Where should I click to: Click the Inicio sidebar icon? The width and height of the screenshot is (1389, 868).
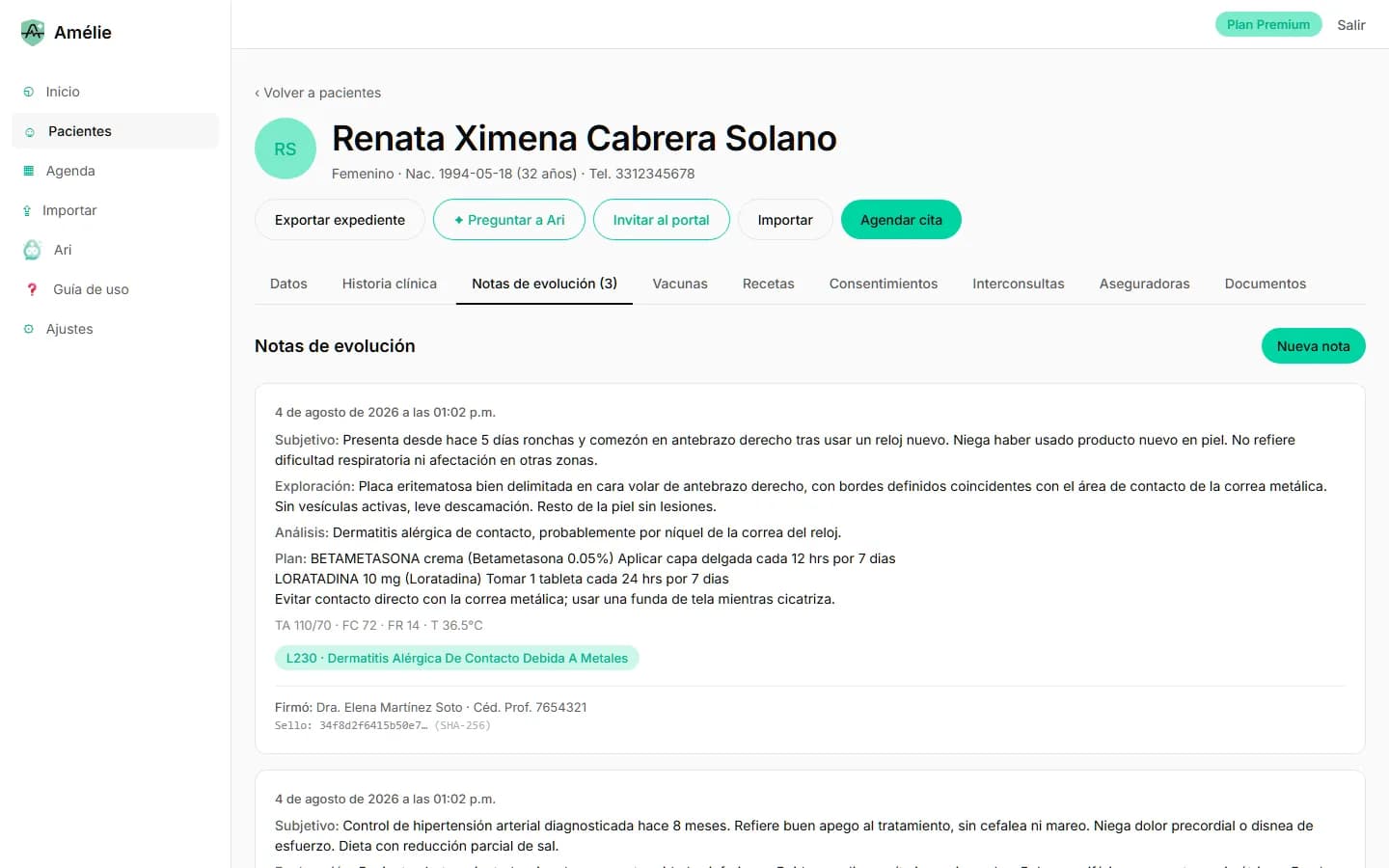(x=29, y=92)
